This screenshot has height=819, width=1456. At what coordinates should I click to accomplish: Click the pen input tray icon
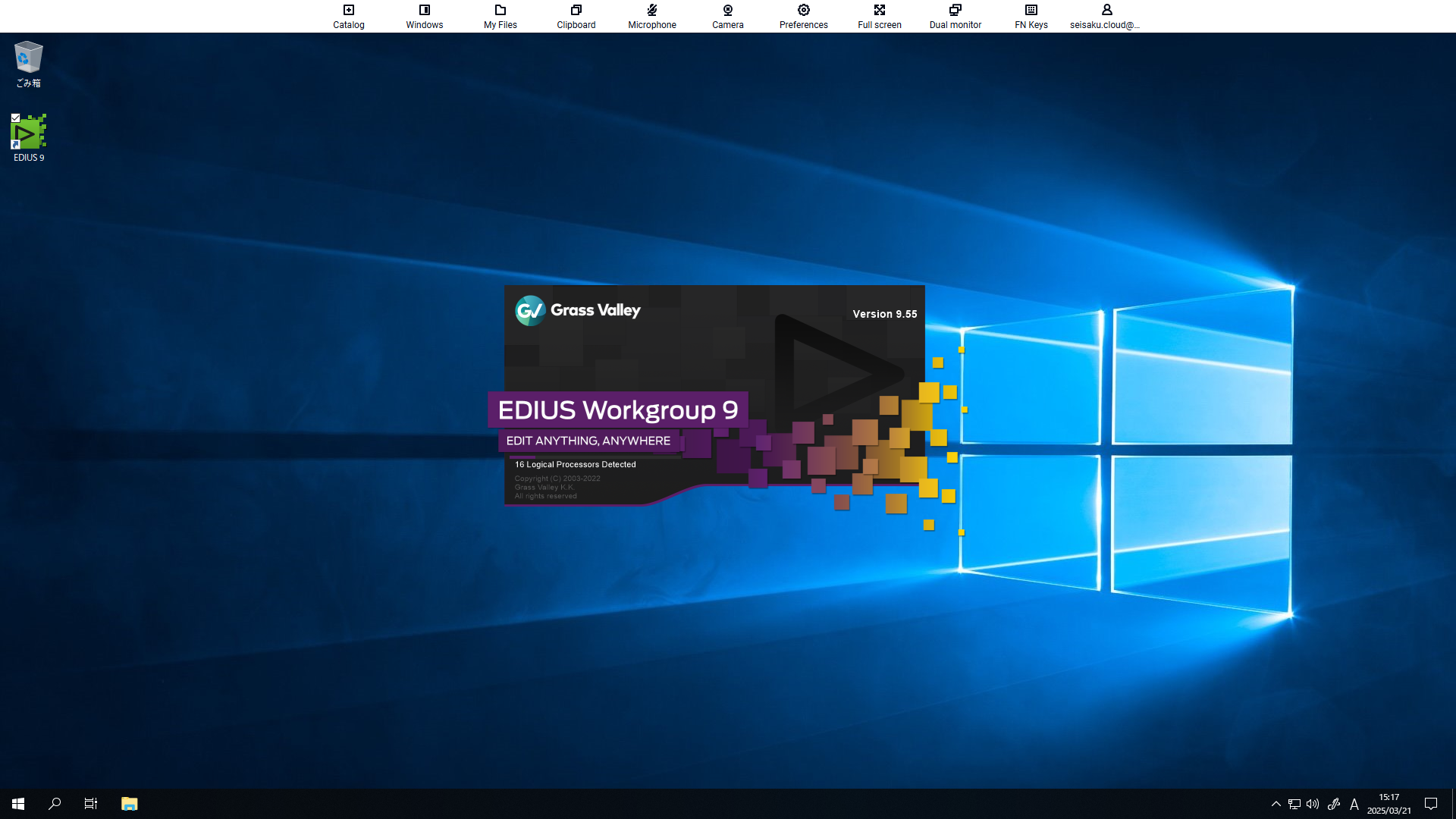tap(1334, 804)
